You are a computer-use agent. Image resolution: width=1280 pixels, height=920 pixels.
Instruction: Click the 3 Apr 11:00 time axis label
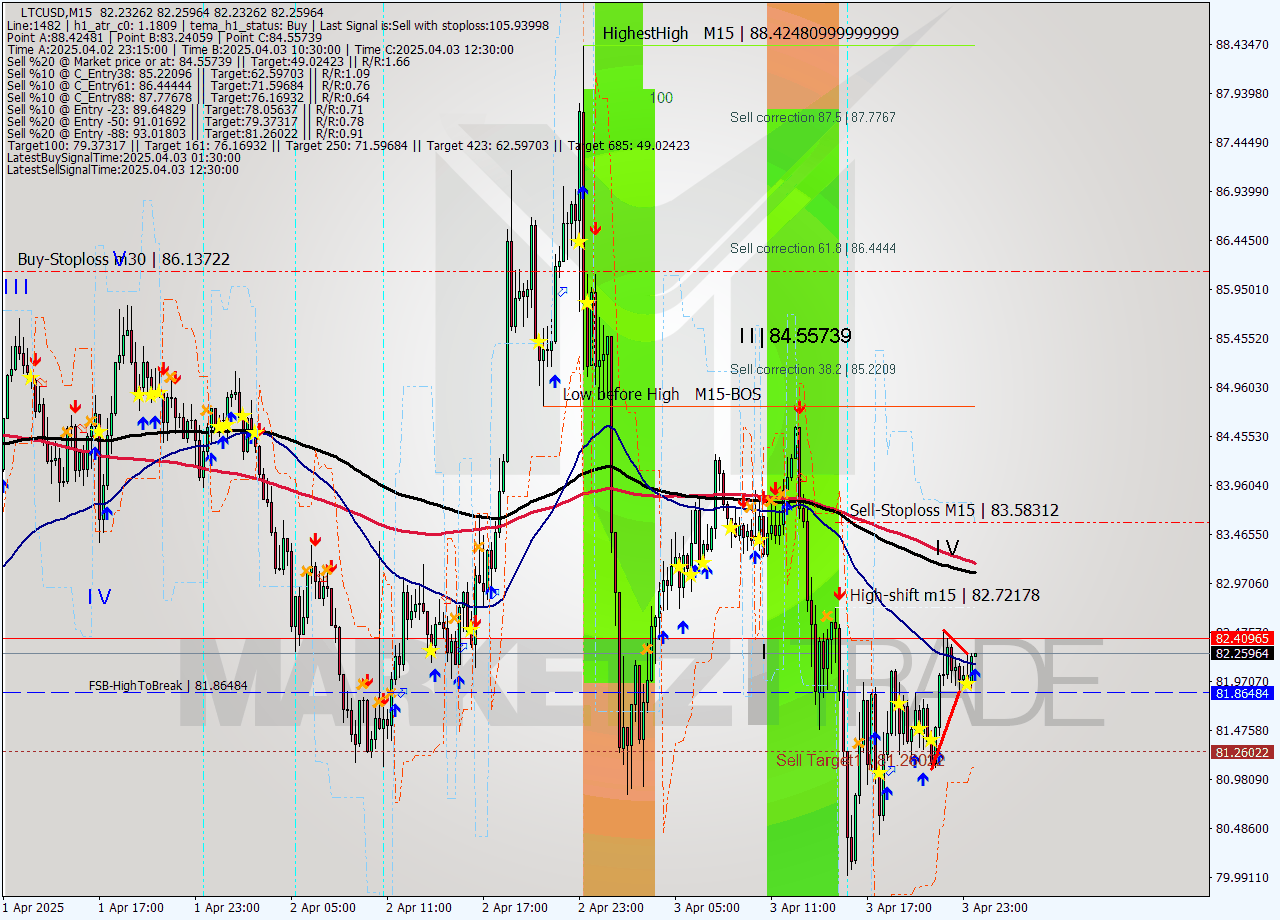click(800, 909)
